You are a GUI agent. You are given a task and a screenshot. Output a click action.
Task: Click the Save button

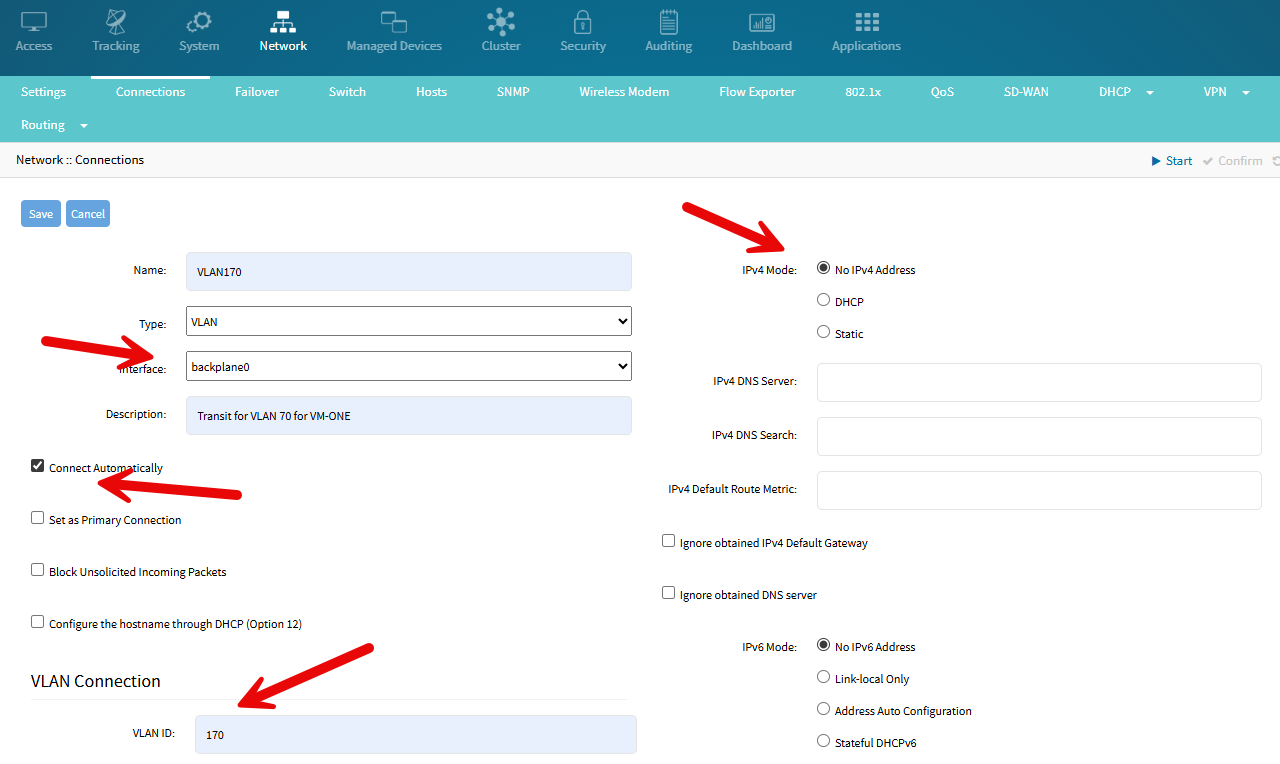[41, 214]
